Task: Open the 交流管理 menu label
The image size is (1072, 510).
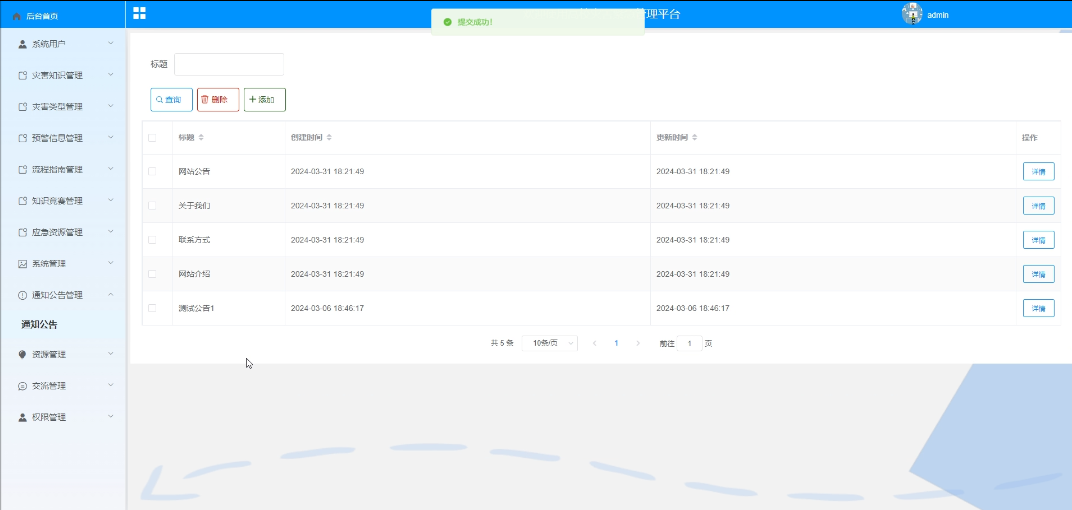Action: (x=49, y=386)
